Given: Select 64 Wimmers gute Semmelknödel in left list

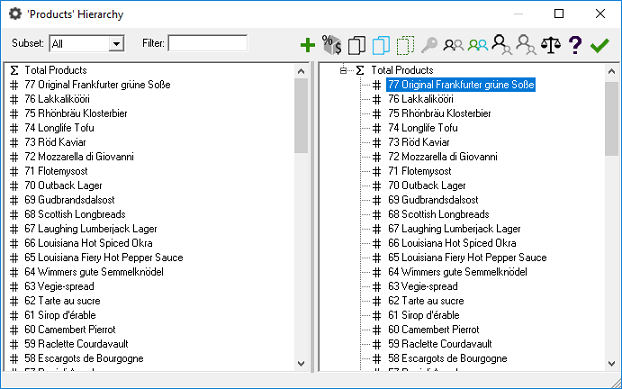Looking at the screenshot, I should click(94, 272).
